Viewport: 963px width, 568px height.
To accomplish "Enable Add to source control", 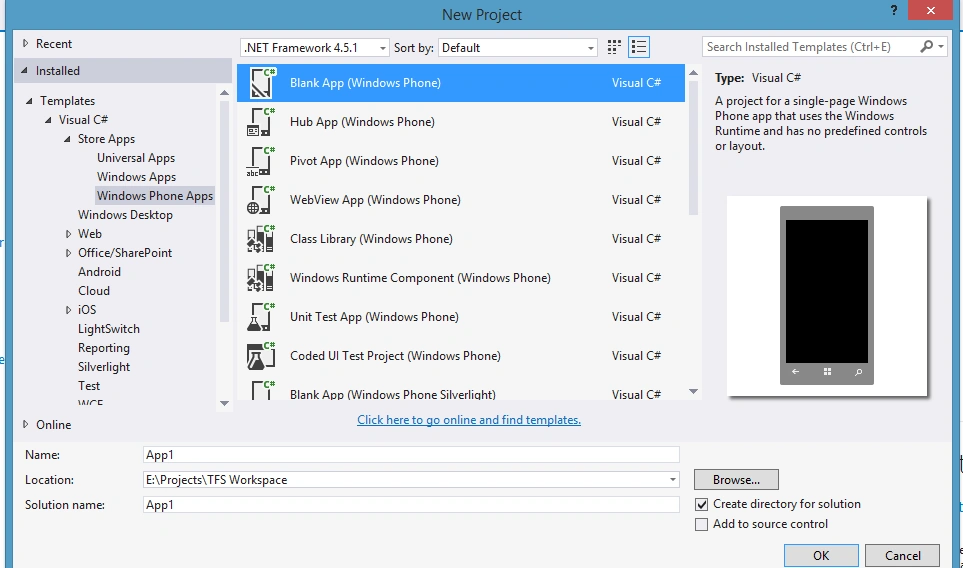I will tap(701, 524).
